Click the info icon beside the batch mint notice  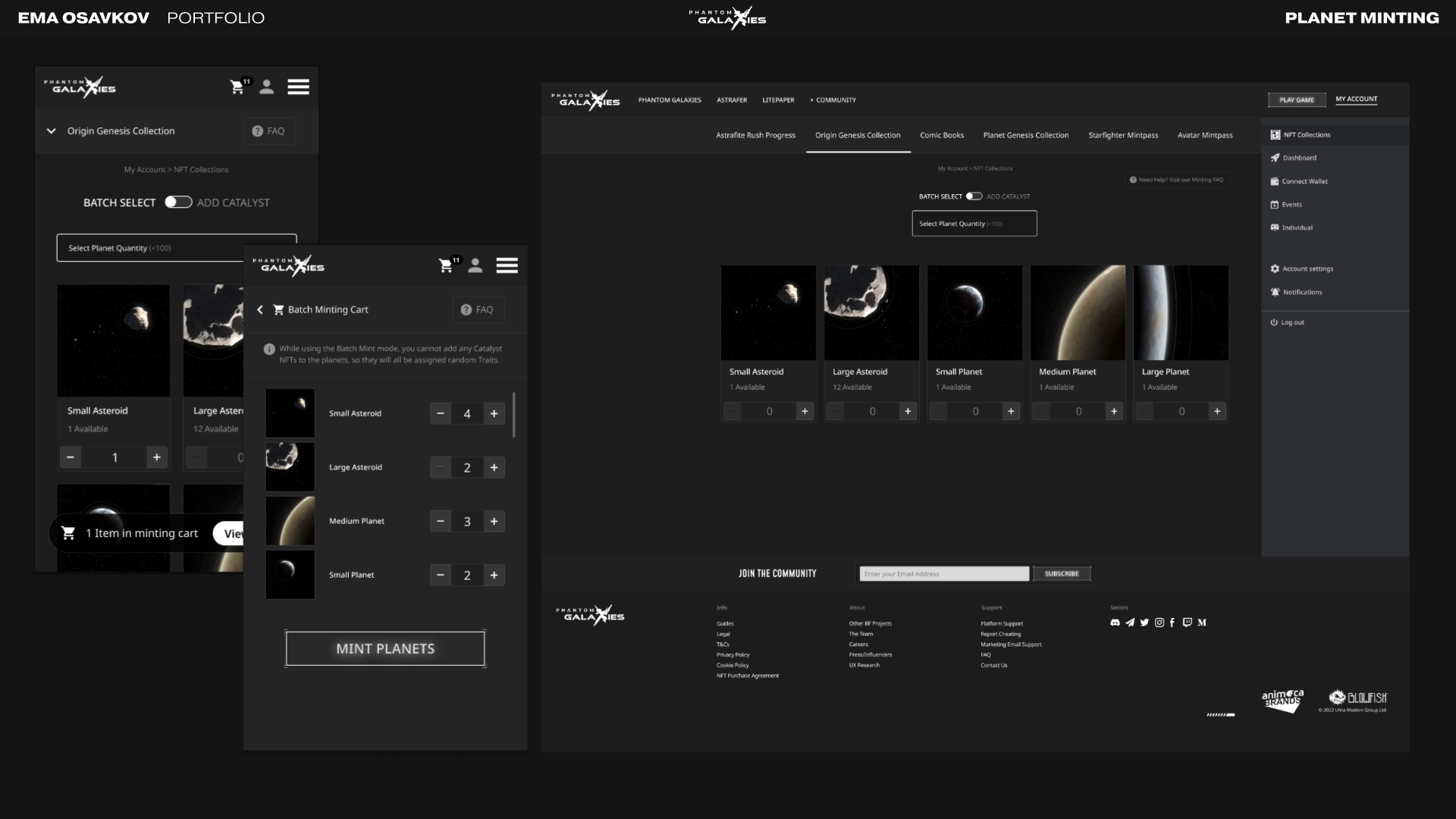269,350
